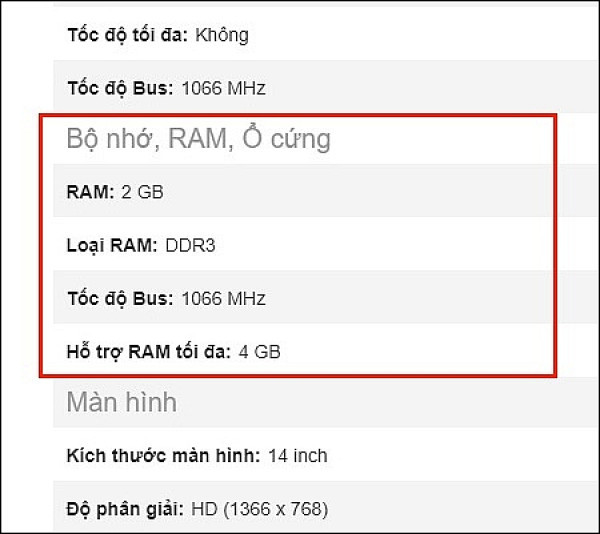Select '1066 MHz' value in the memory section
The width and height of the screenshot is (600, 534).
coord(223,298)
